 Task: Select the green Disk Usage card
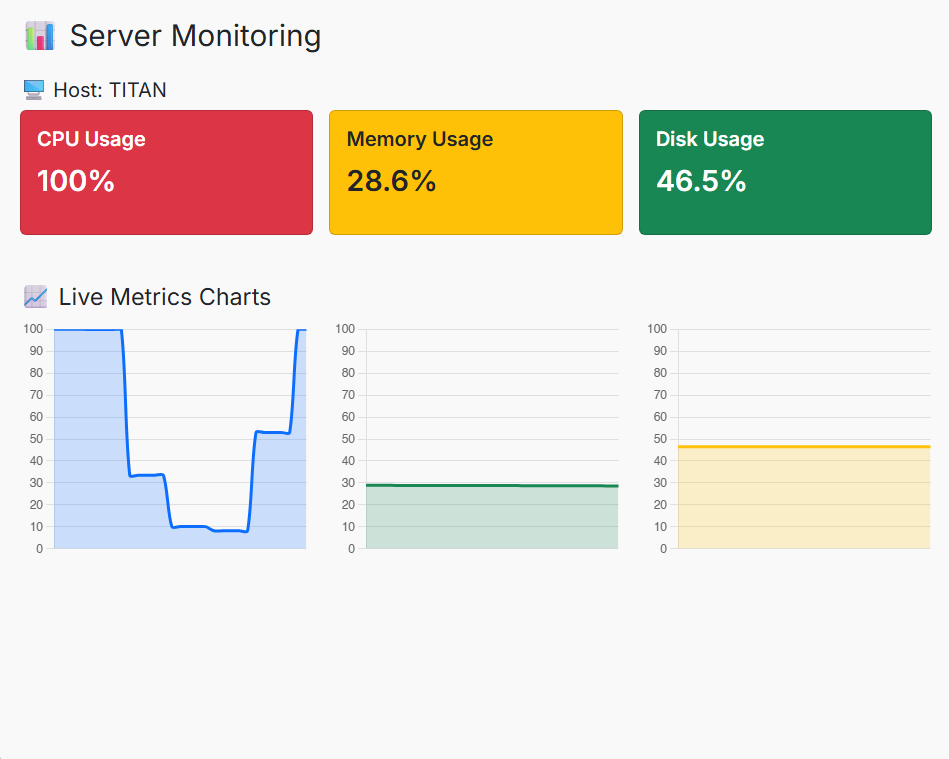coord(785,172)
